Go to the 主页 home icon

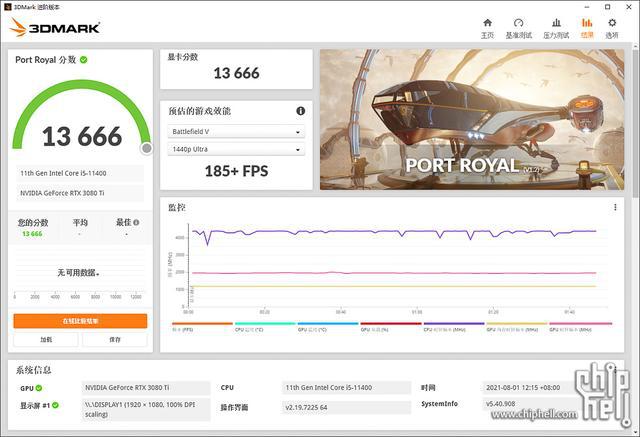point(487,23)
